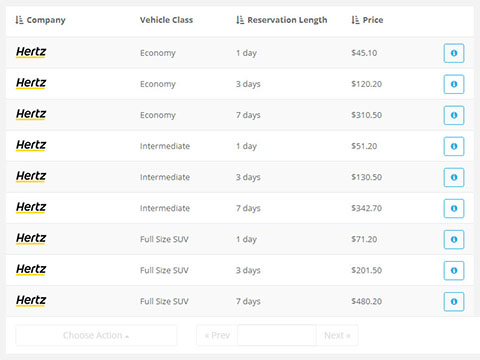Click the Vehicle Class column header
This screenshot has width=480, height=360.
click(166, 20)
